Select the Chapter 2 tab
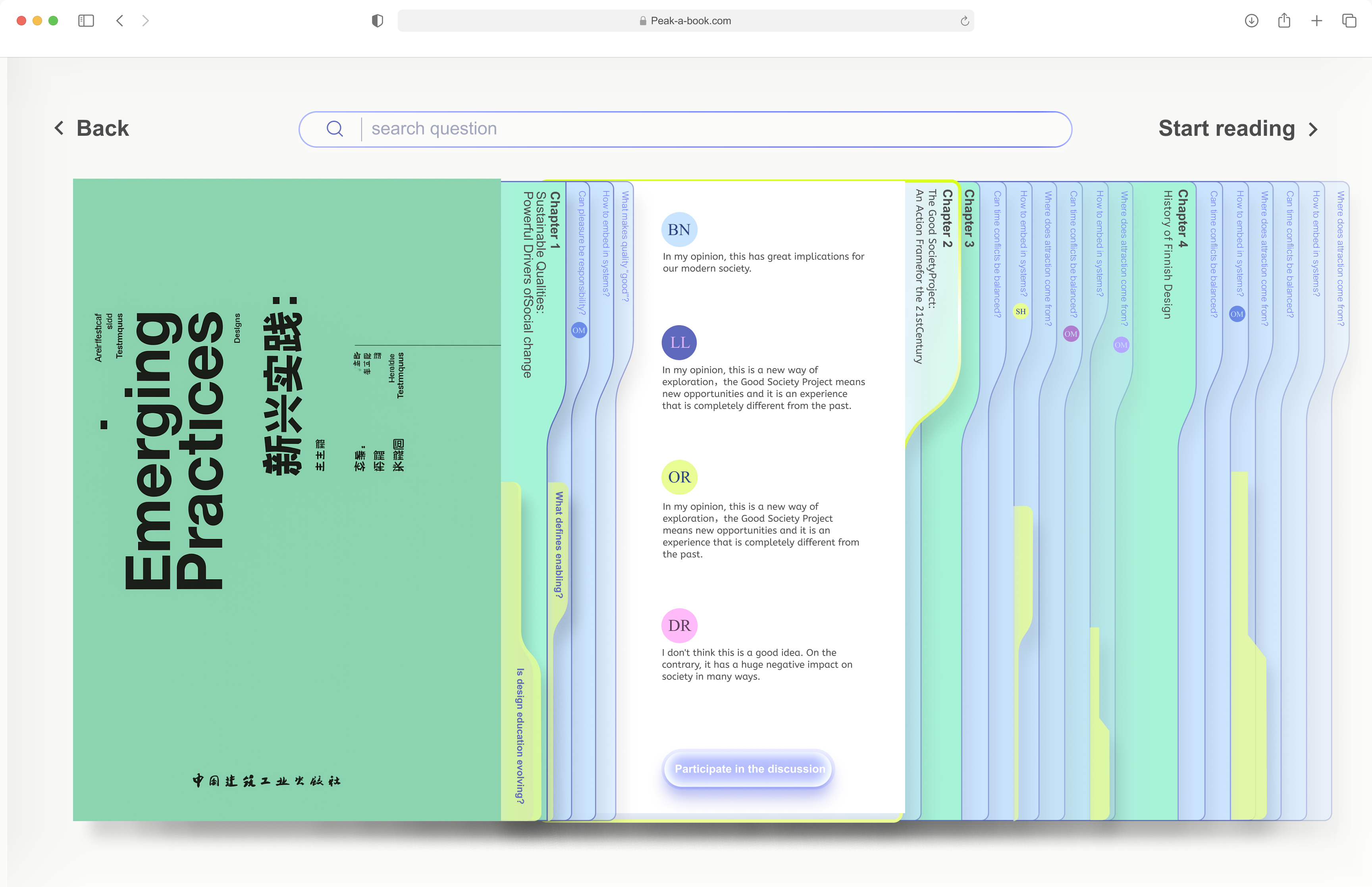 946,220
